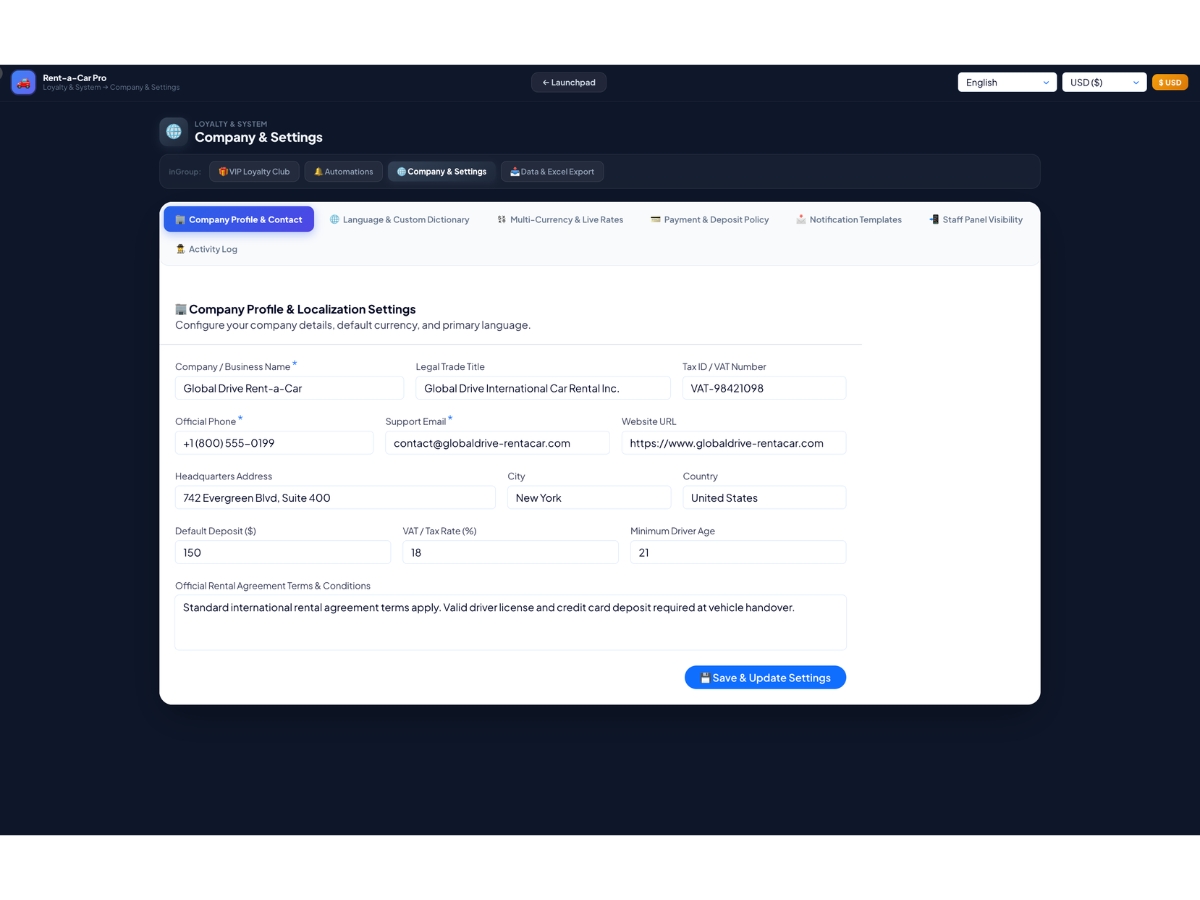Click the VAT / Tax Rate (%) field
The image size is (1200, 900).
(x=510, y=552)
